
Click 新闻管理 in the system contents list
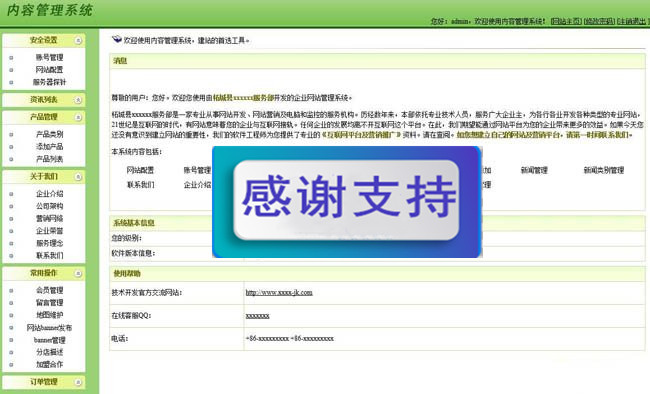[x=534, y=170]
